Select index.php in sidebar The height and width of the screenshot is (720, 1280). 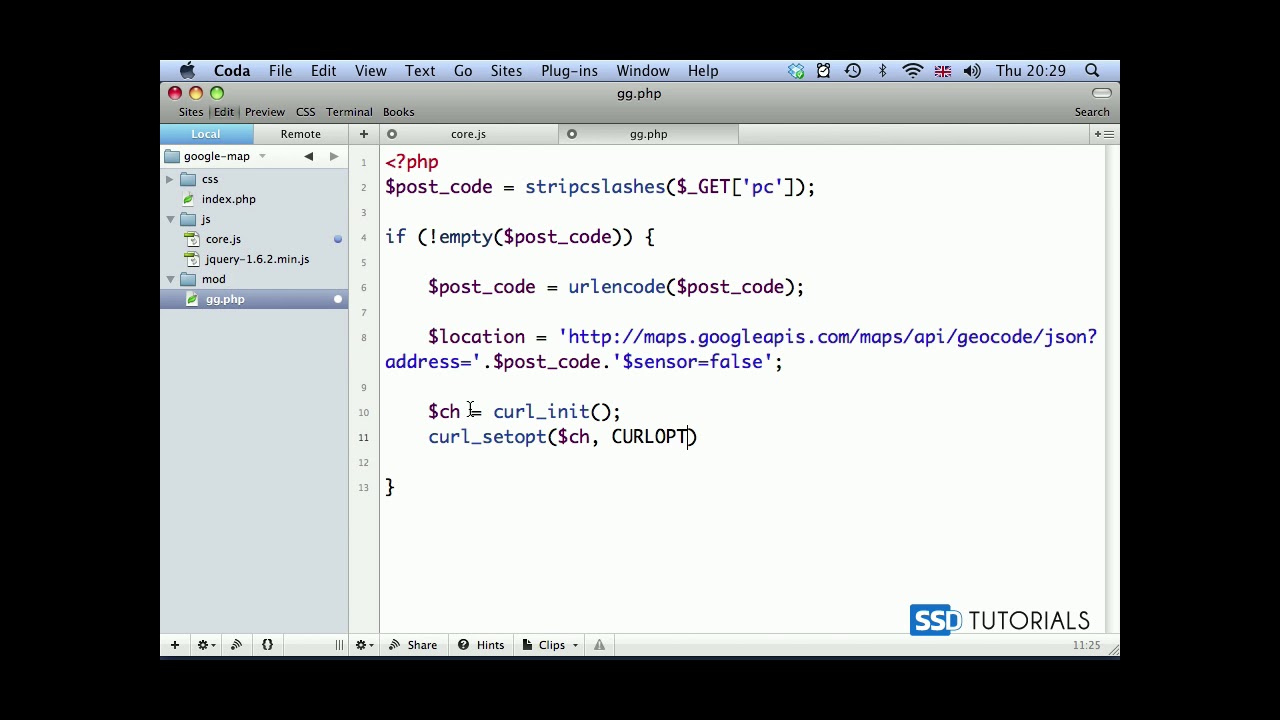(228, 199)
